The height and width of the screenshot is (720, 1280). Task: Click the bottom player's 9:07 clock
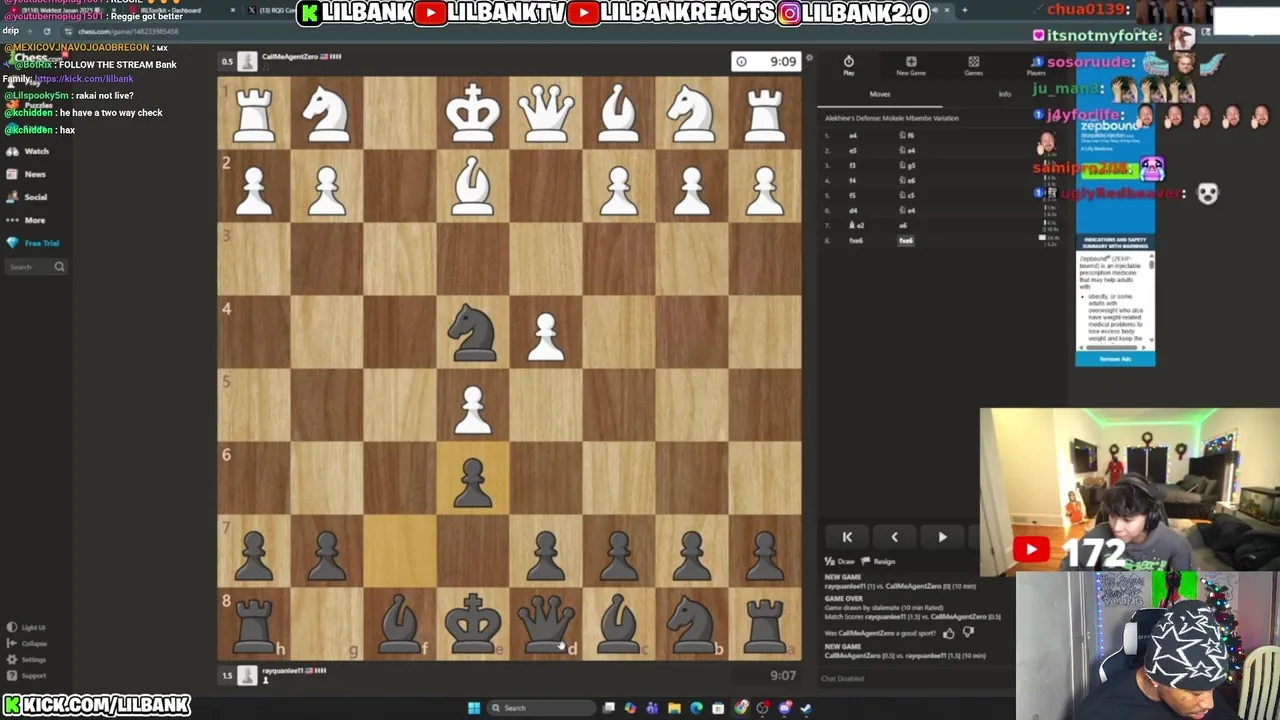coord(783,675)
